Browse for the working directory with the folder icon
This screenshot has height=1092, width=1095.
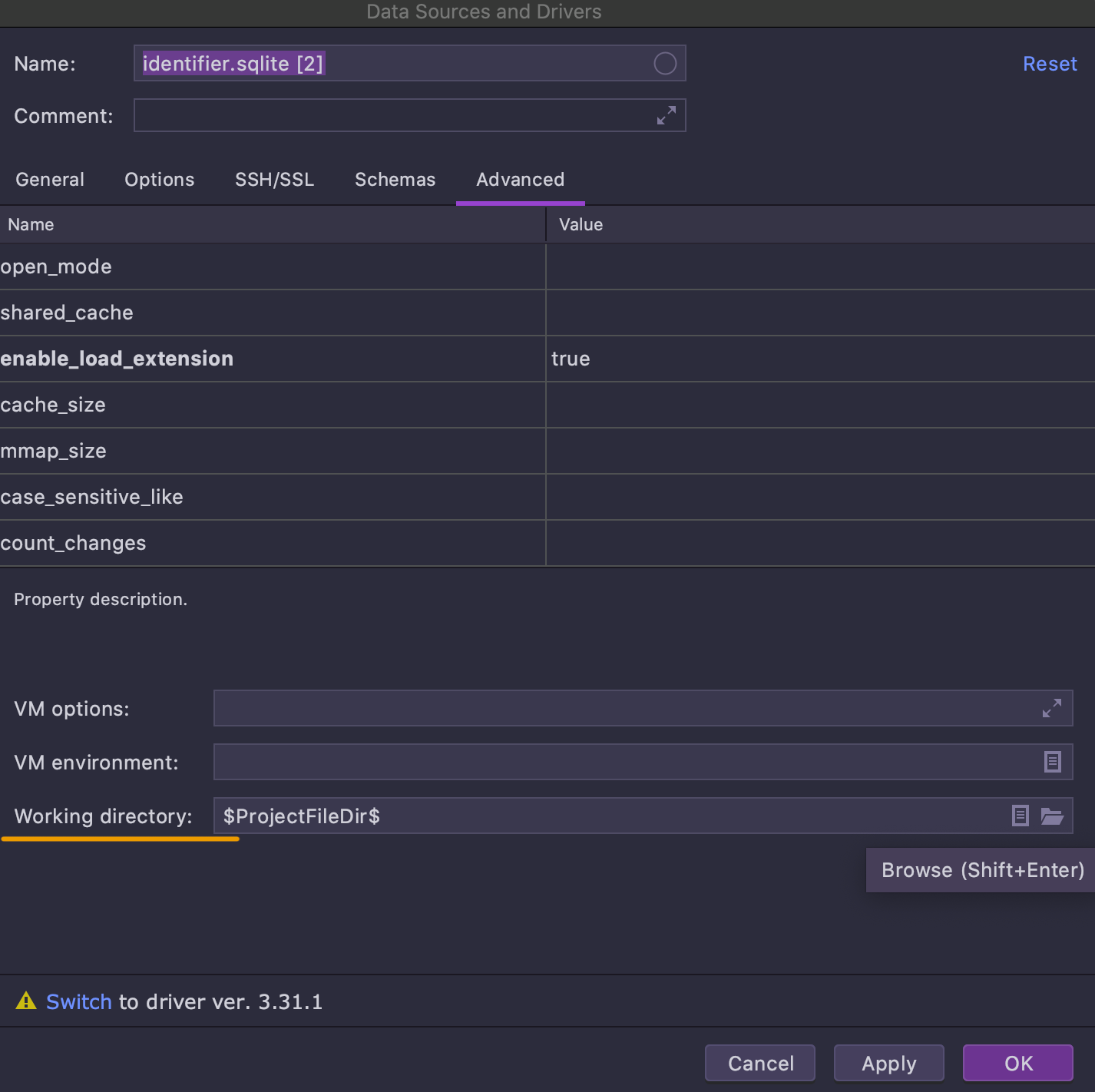pos(1052,816)
